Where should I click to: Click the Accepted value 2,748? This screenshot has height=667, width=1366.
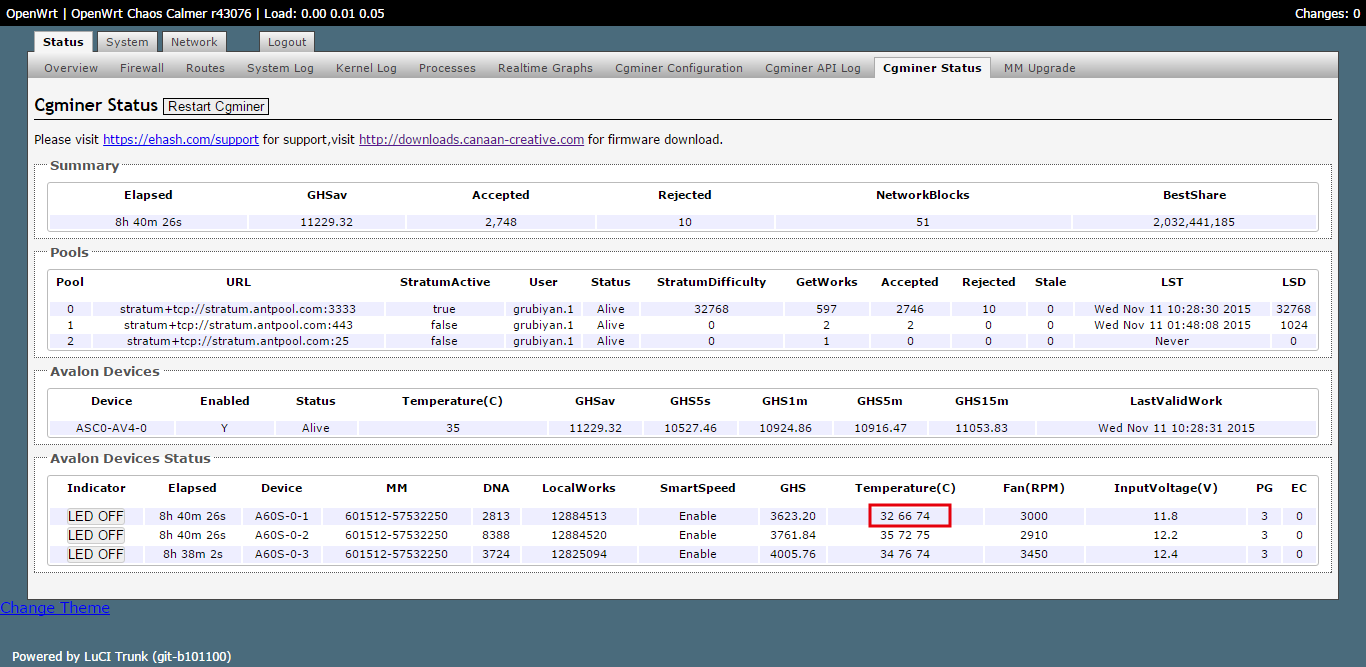pyautogui.click(x=501, y=222)
